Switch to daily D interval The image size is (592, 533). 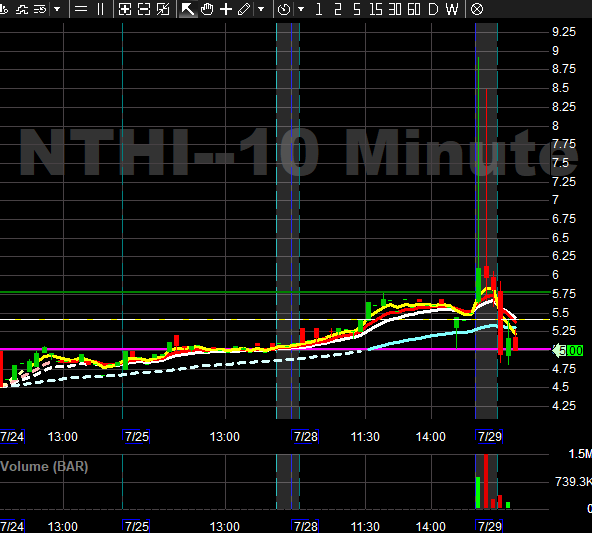pyautogui.click(x=433, y=9)
